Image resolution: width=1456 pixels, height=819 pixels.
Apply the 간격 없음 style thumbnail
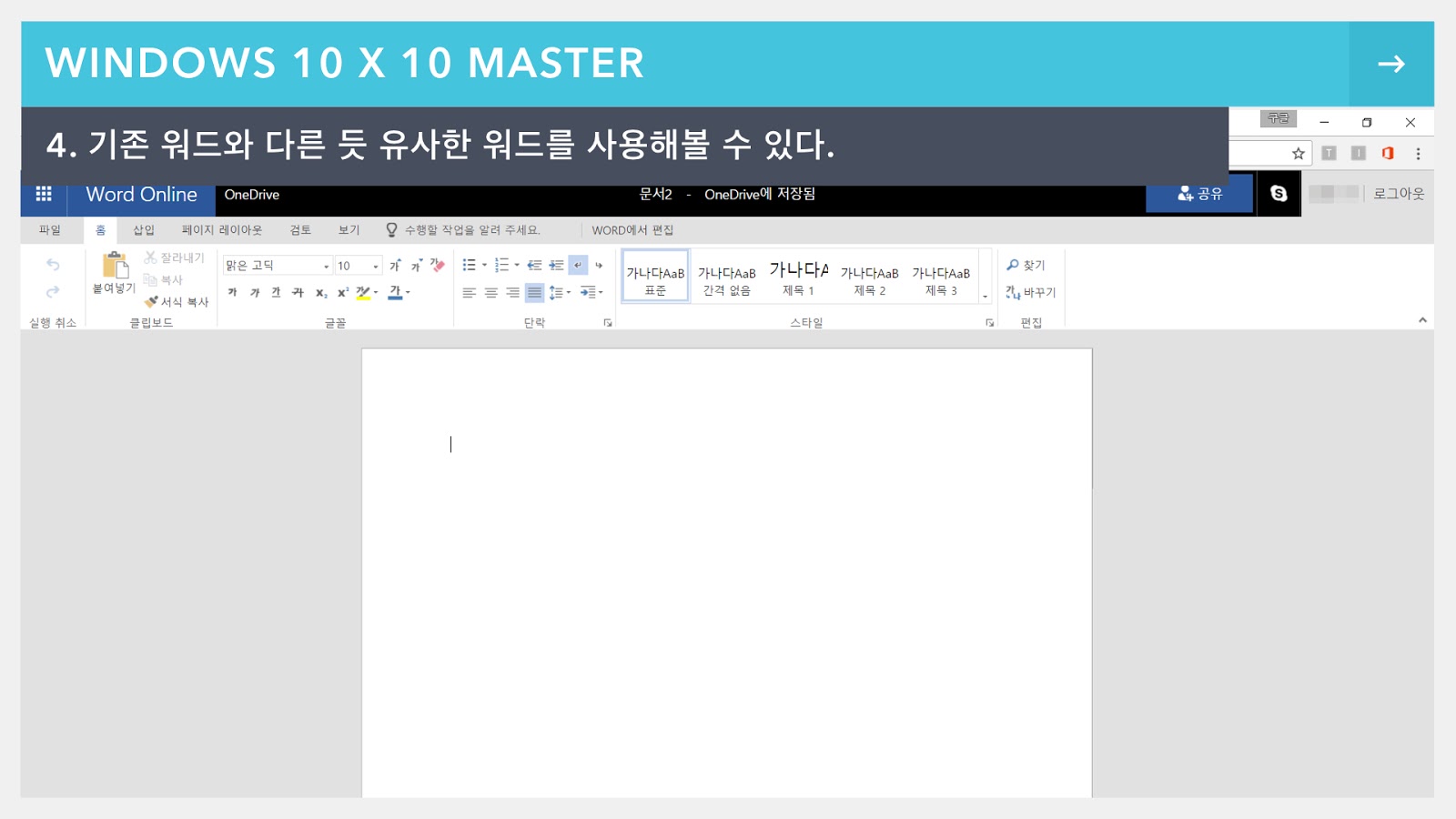(x=727, y=276)
